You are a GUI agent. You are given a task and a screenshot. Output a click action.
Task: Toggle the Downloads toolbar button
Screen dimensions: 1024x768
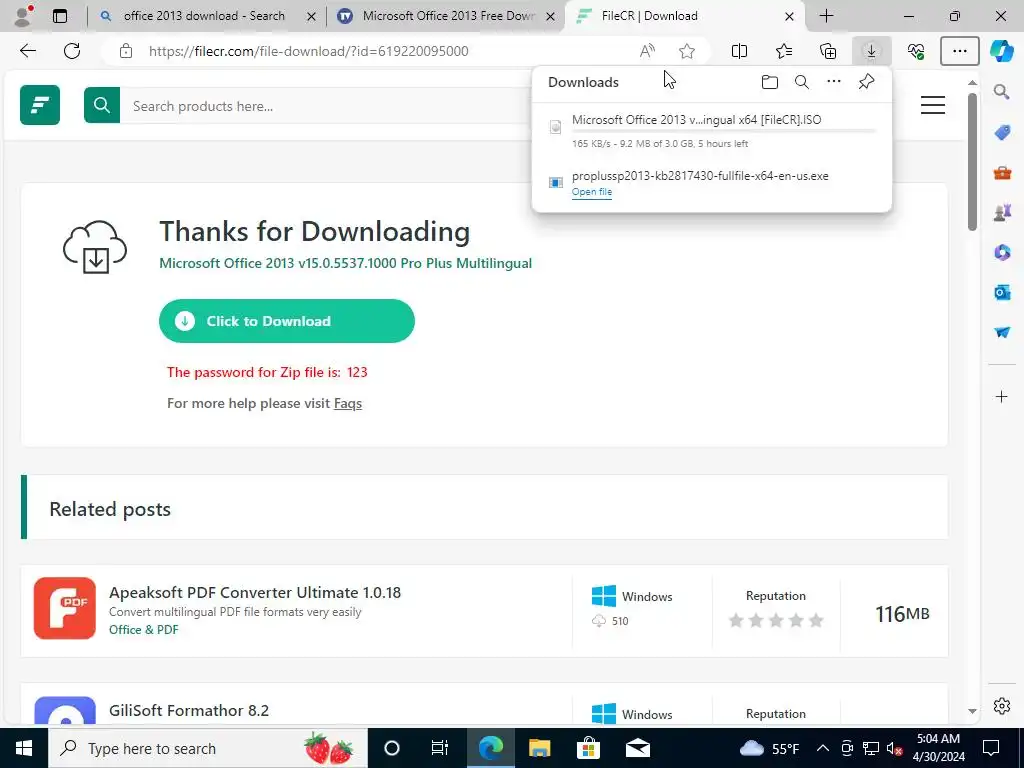click(871, 51)
